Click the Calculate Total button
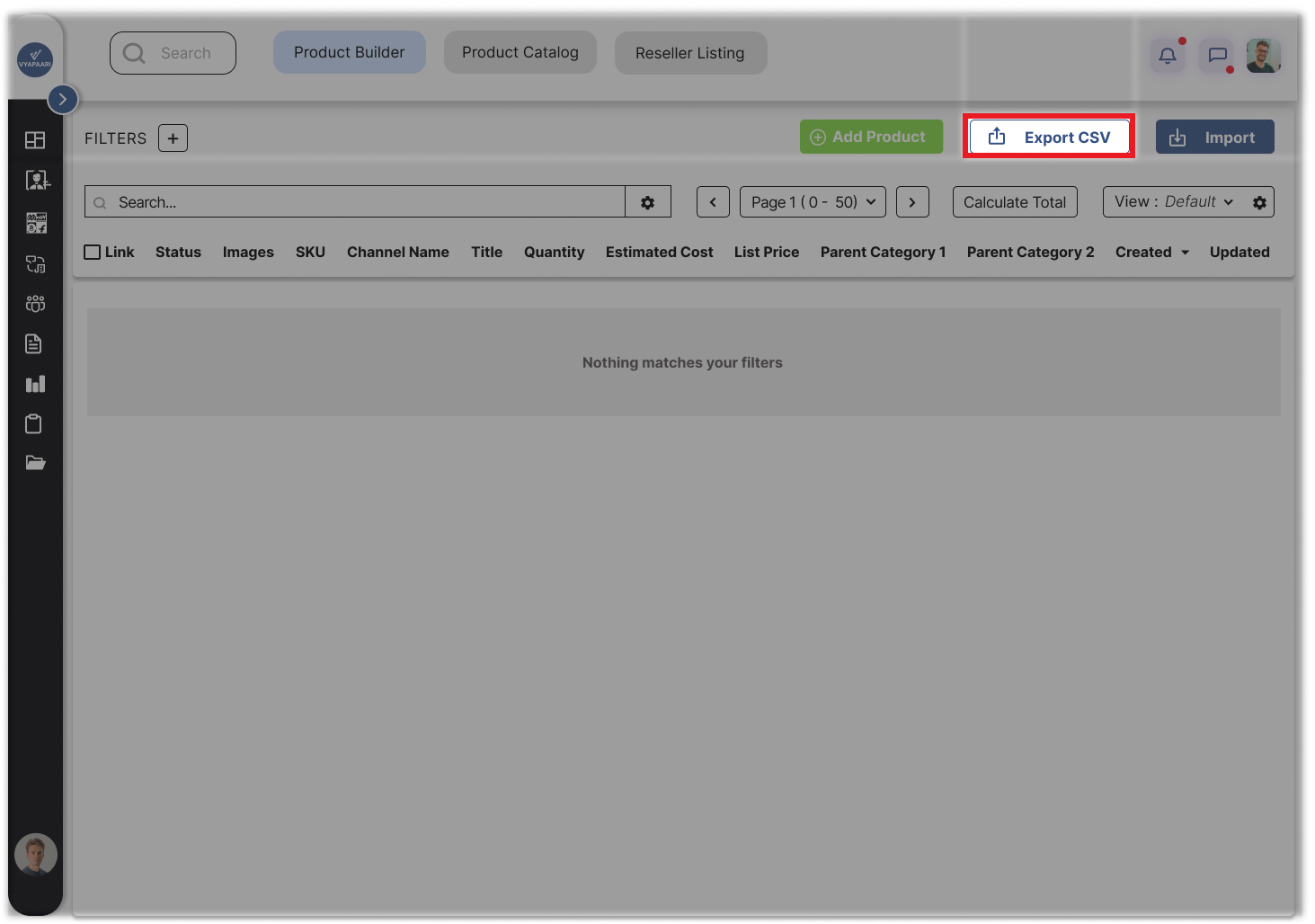The image size is (1315, 924). point(1014,202)
